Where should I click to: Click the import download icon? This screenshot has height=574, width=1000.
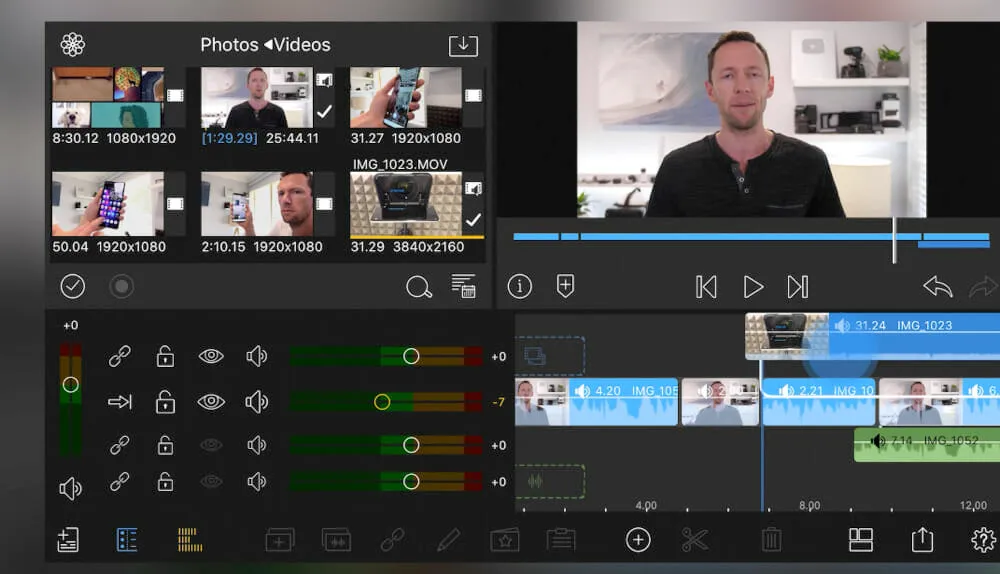coord(463,45)
